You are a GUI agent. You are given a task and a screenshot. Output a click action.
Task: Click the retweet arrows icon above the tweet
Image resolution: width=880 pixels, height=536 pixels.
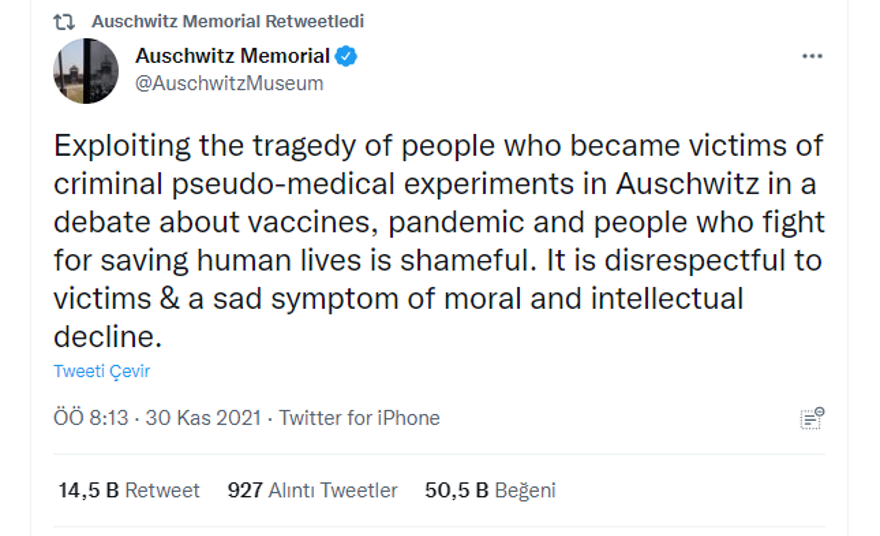click(x=65, y=21)
